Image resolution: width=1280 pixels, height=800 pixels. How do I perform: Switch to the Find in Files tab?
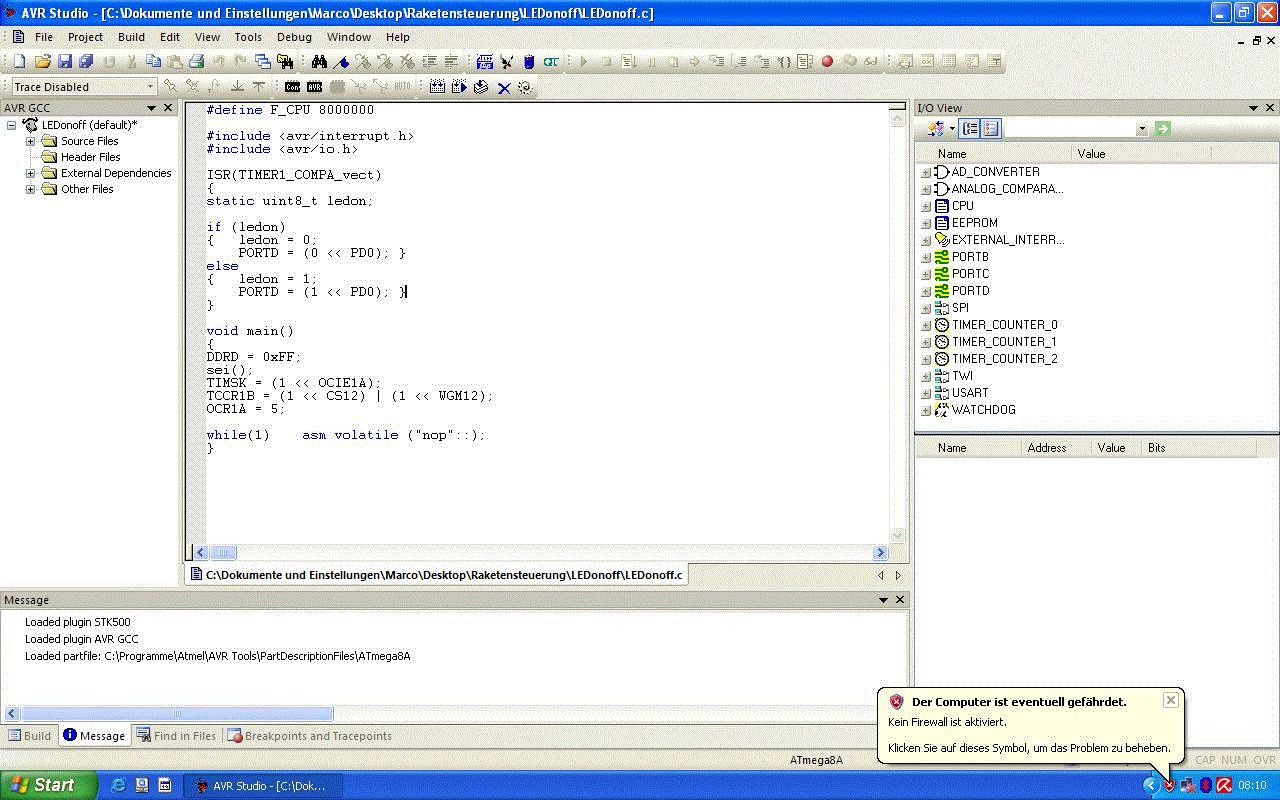[x=176, y=736]
